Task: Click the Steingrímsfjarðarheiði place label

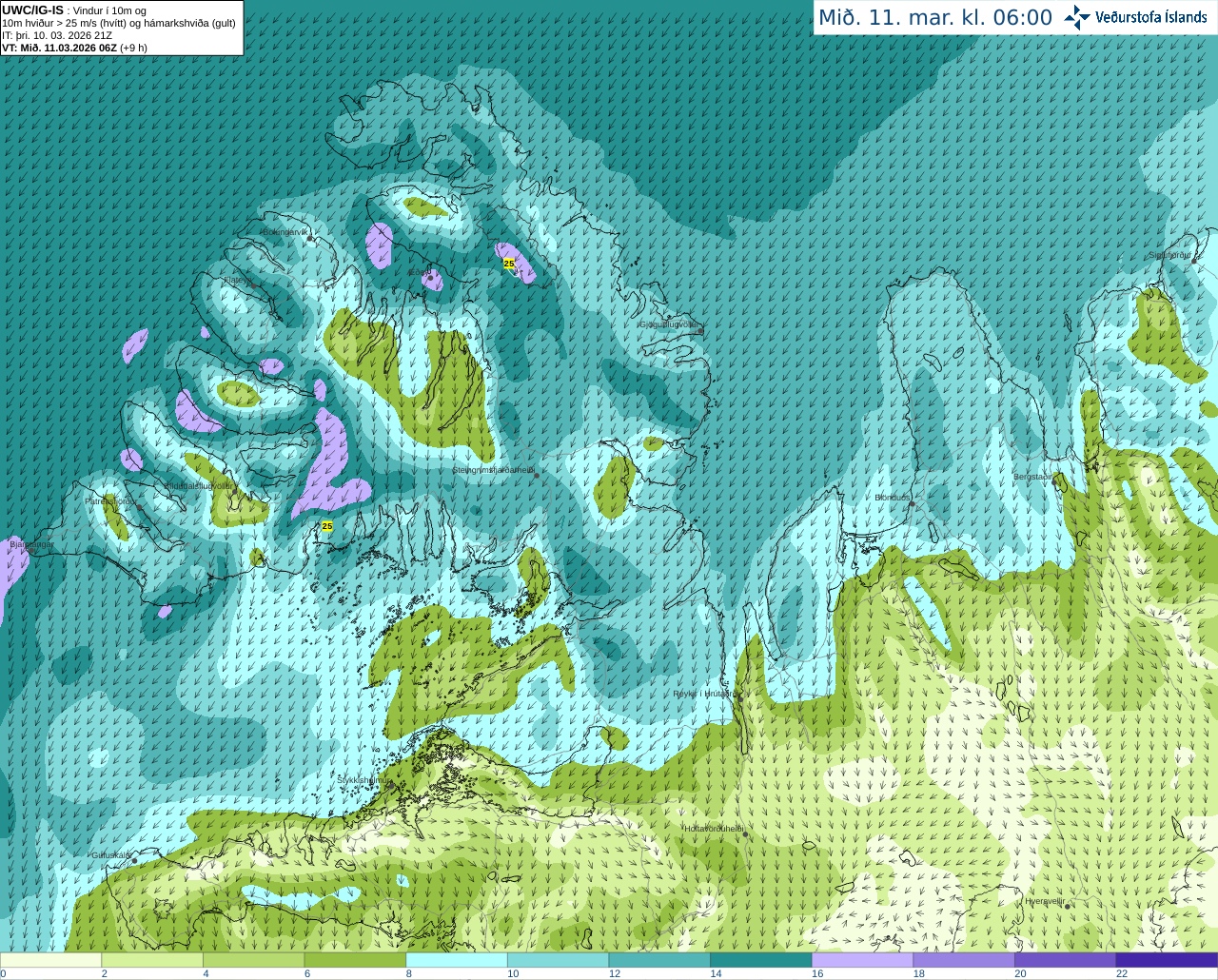Action: (493, 470)
